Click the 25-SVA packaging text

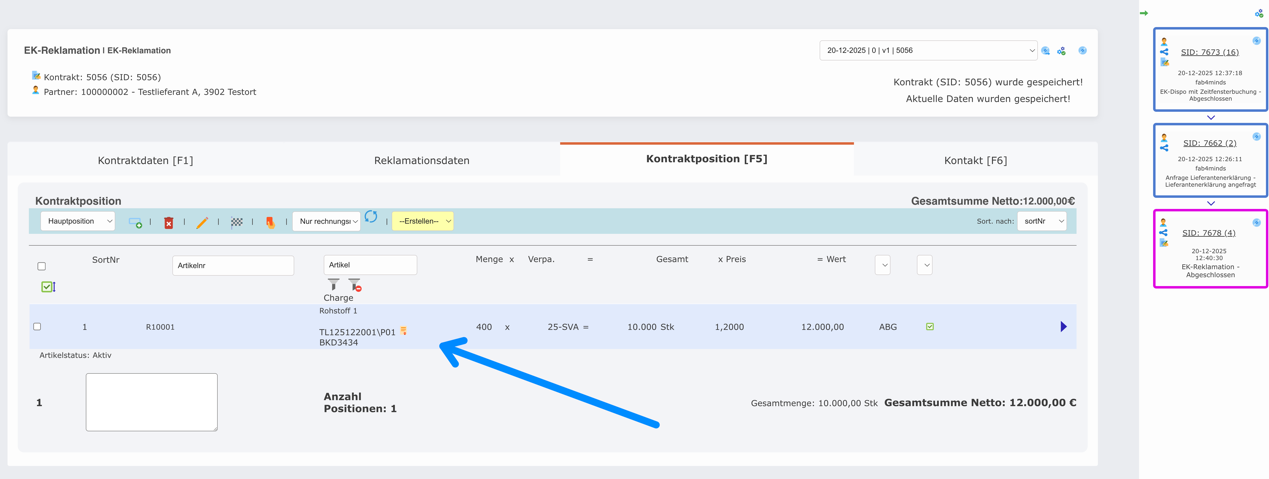[563, 327]
